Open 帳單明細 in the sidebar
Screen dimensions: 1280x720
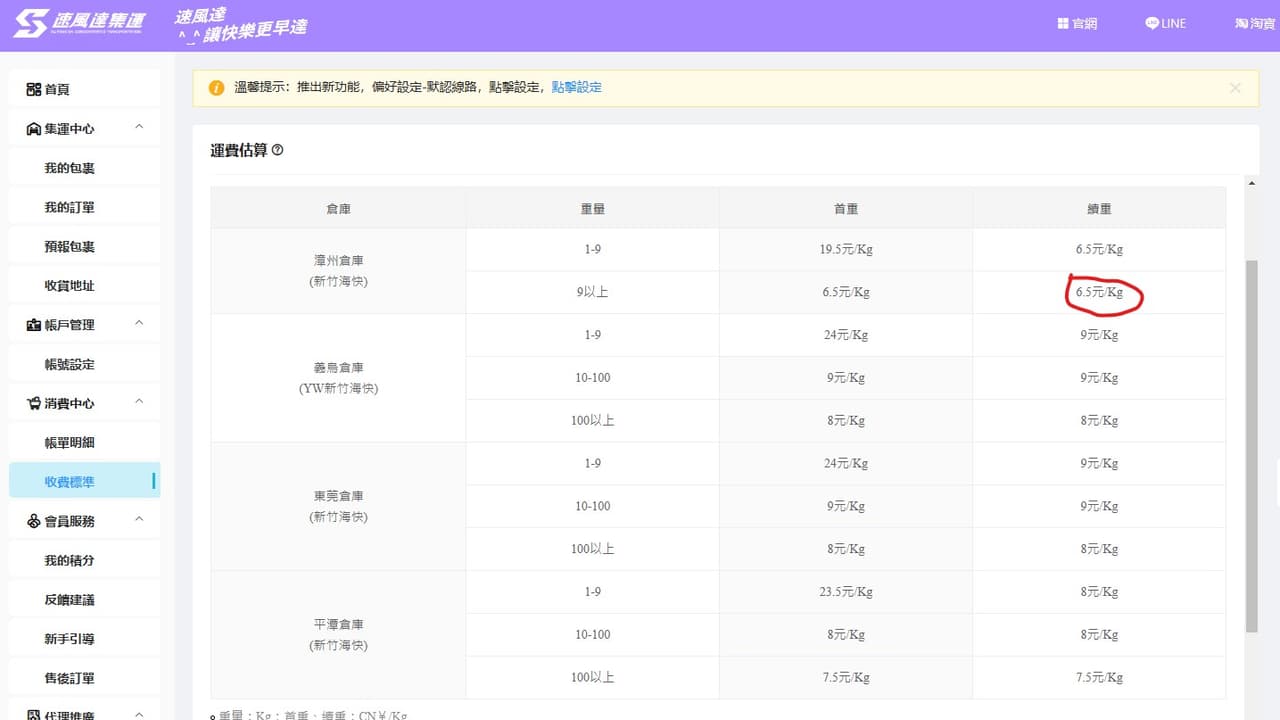pos(84,442)
